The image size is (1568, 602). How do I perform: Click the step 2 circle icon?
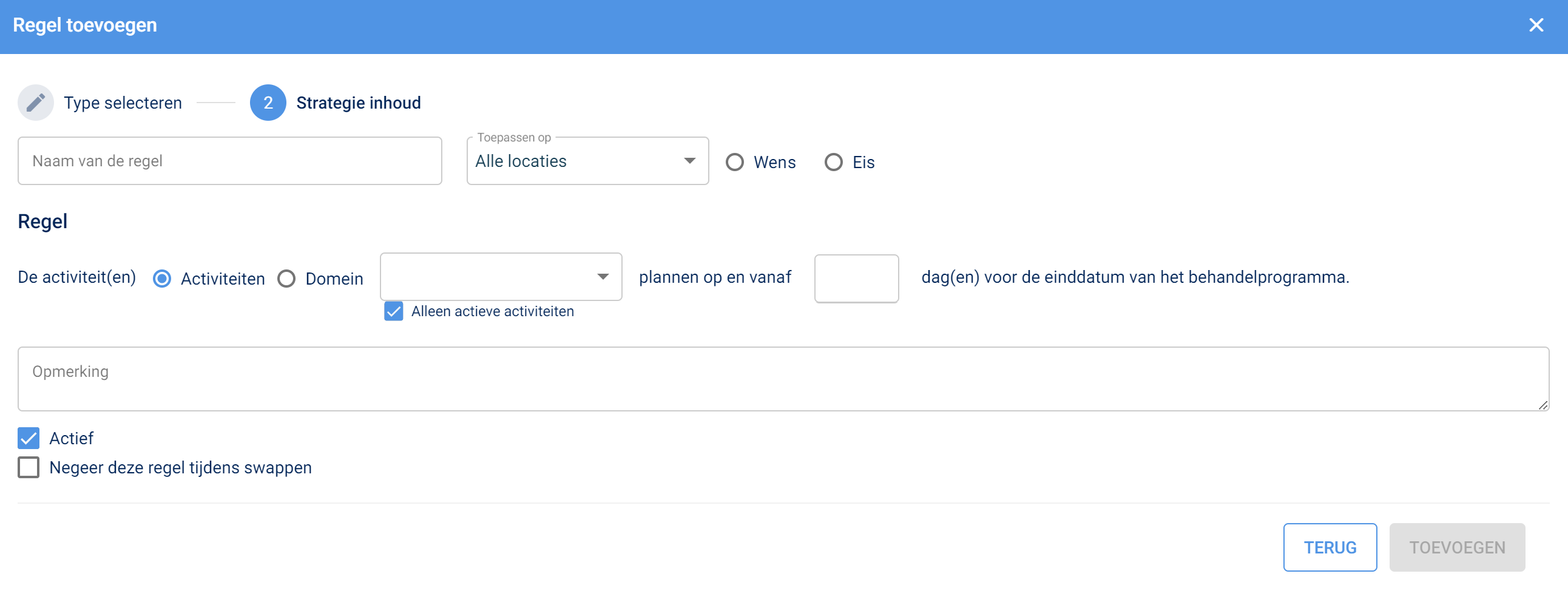268,103
